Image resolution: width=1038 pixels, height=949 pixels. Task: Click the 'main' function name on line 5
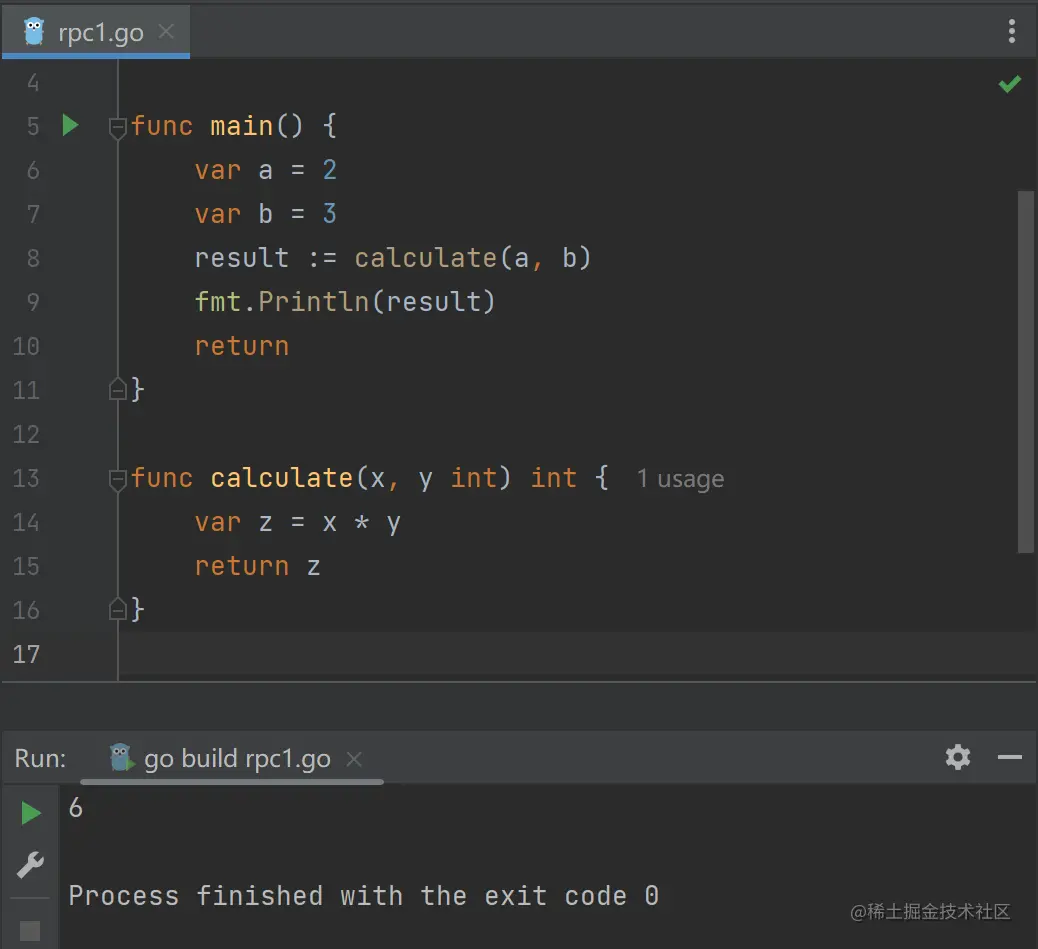[242, 126]
